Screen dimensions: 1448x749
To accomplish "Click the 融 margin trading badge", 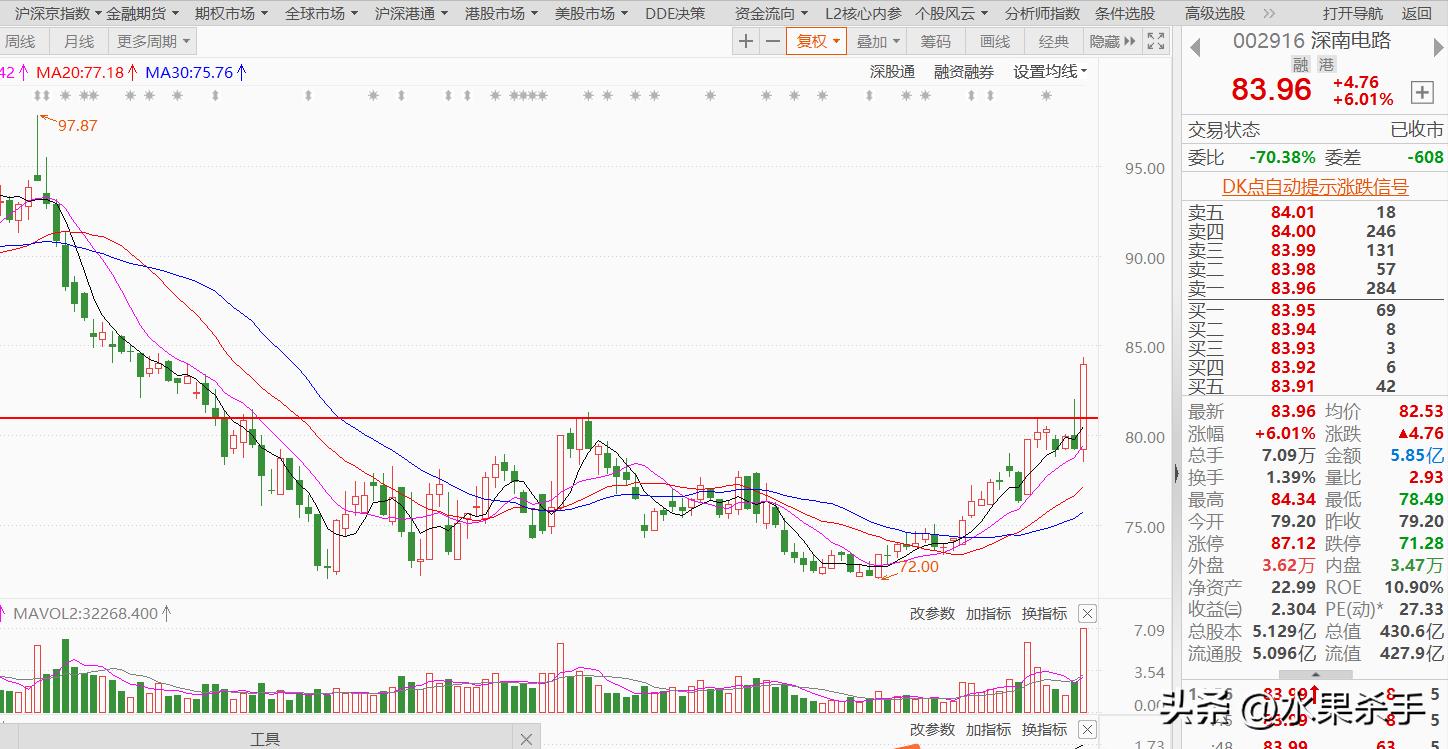I will tap(1301, 64).
